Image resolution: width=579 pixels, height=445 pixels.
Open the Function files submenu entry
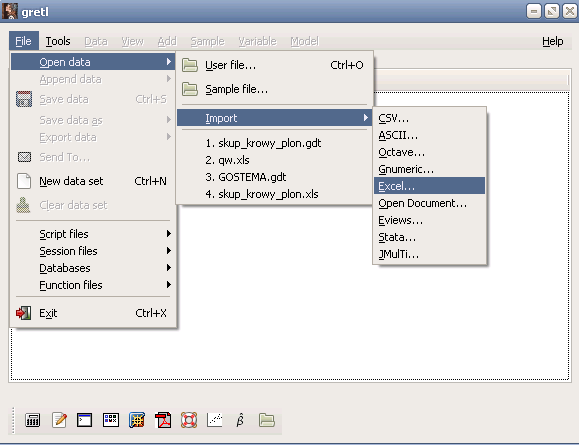[93, 285]
